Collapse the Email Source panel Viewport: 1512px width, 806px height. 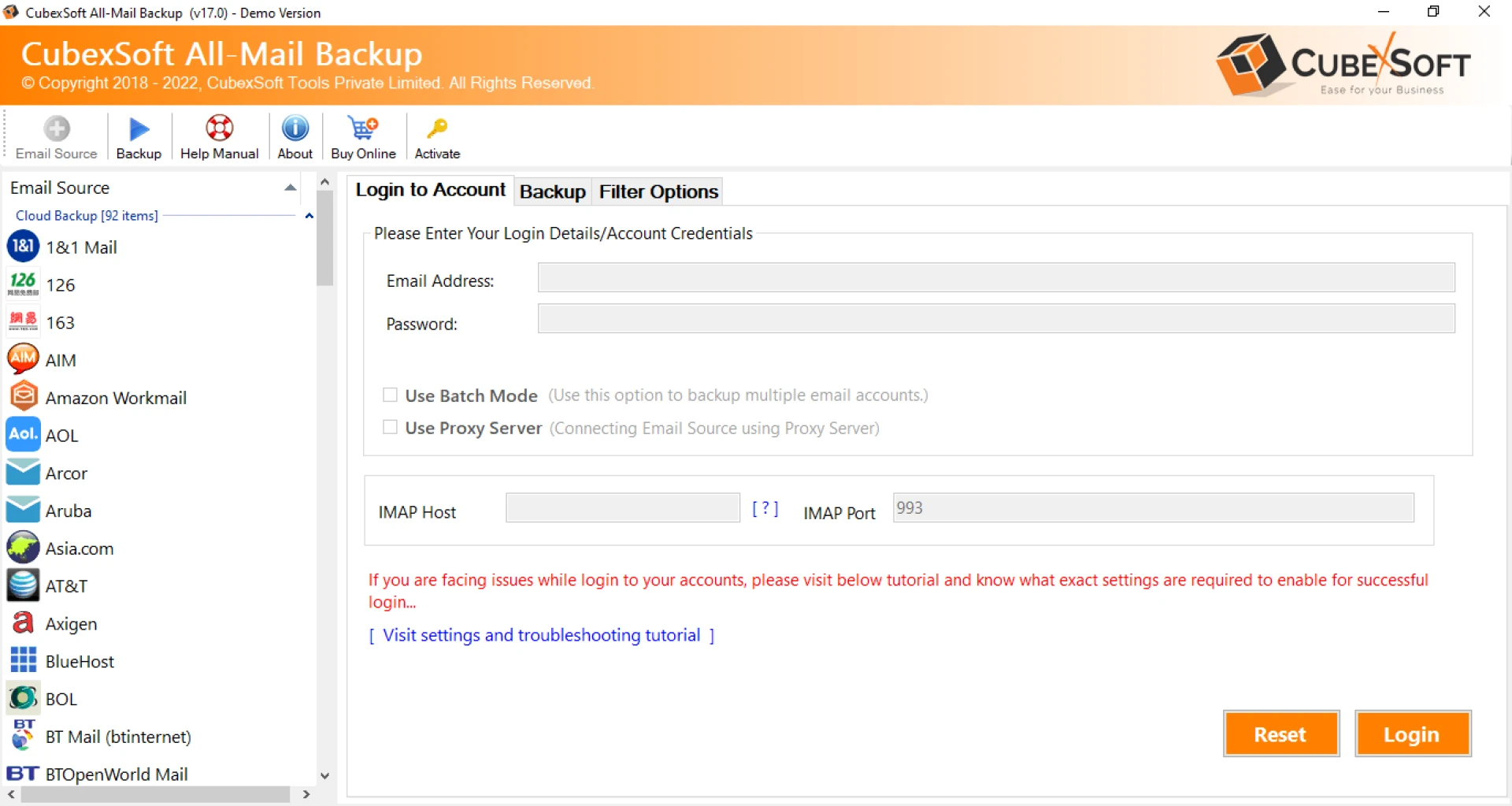pos(290,188)
